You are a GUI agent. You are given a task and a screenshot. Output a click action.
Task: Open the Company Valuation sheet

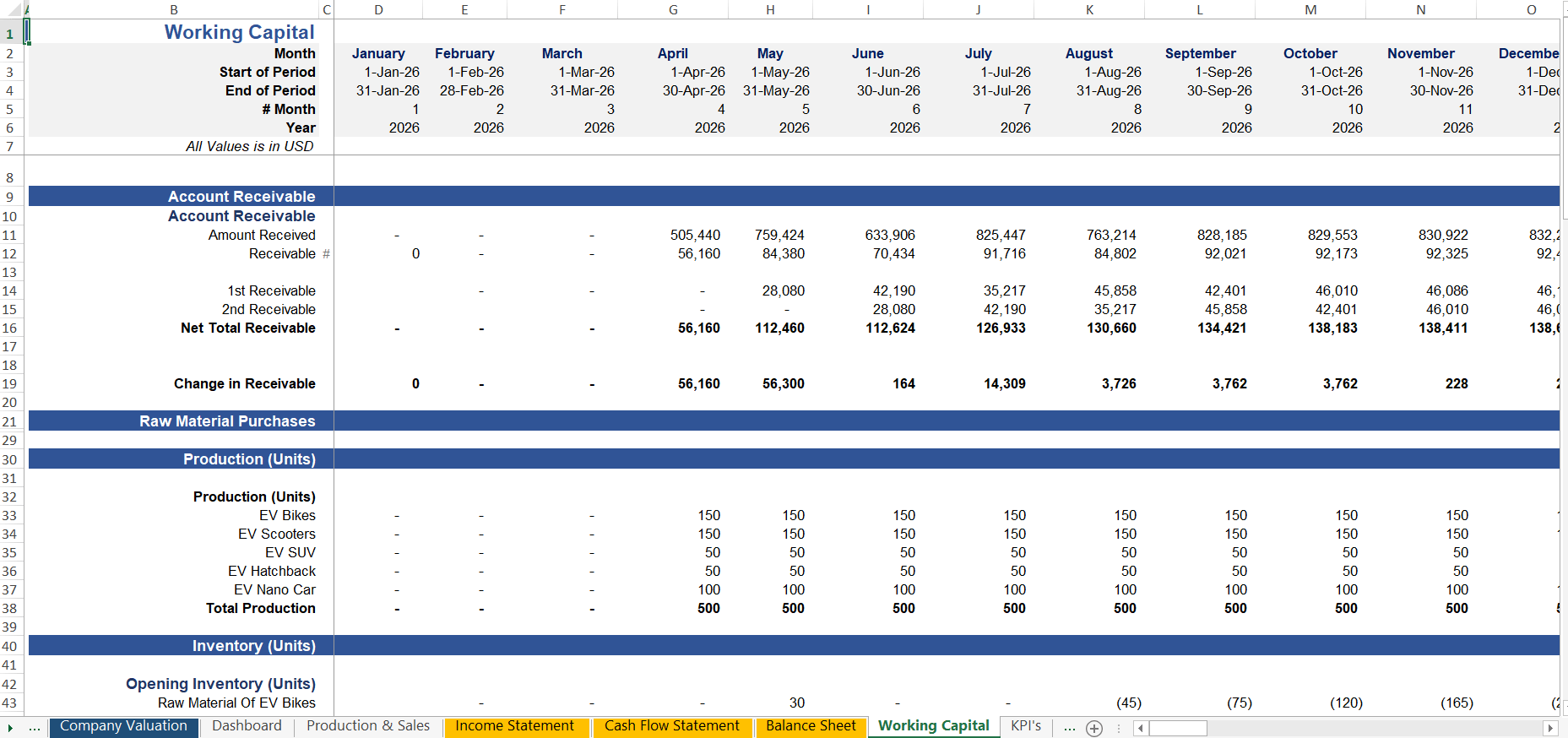[x=123, y=726]
